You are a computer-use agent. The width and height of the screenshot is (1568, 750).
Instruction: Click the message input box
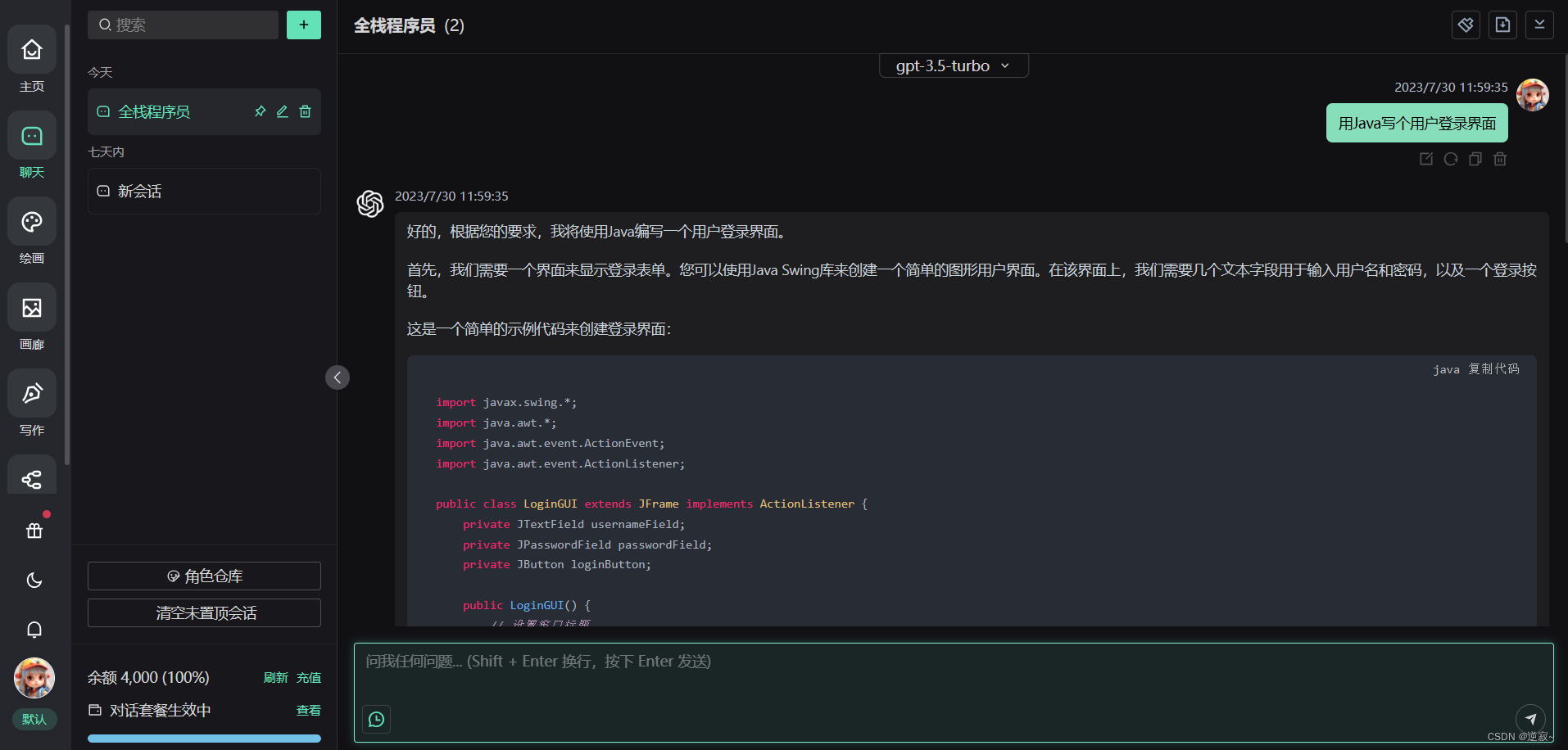point(954,693)
